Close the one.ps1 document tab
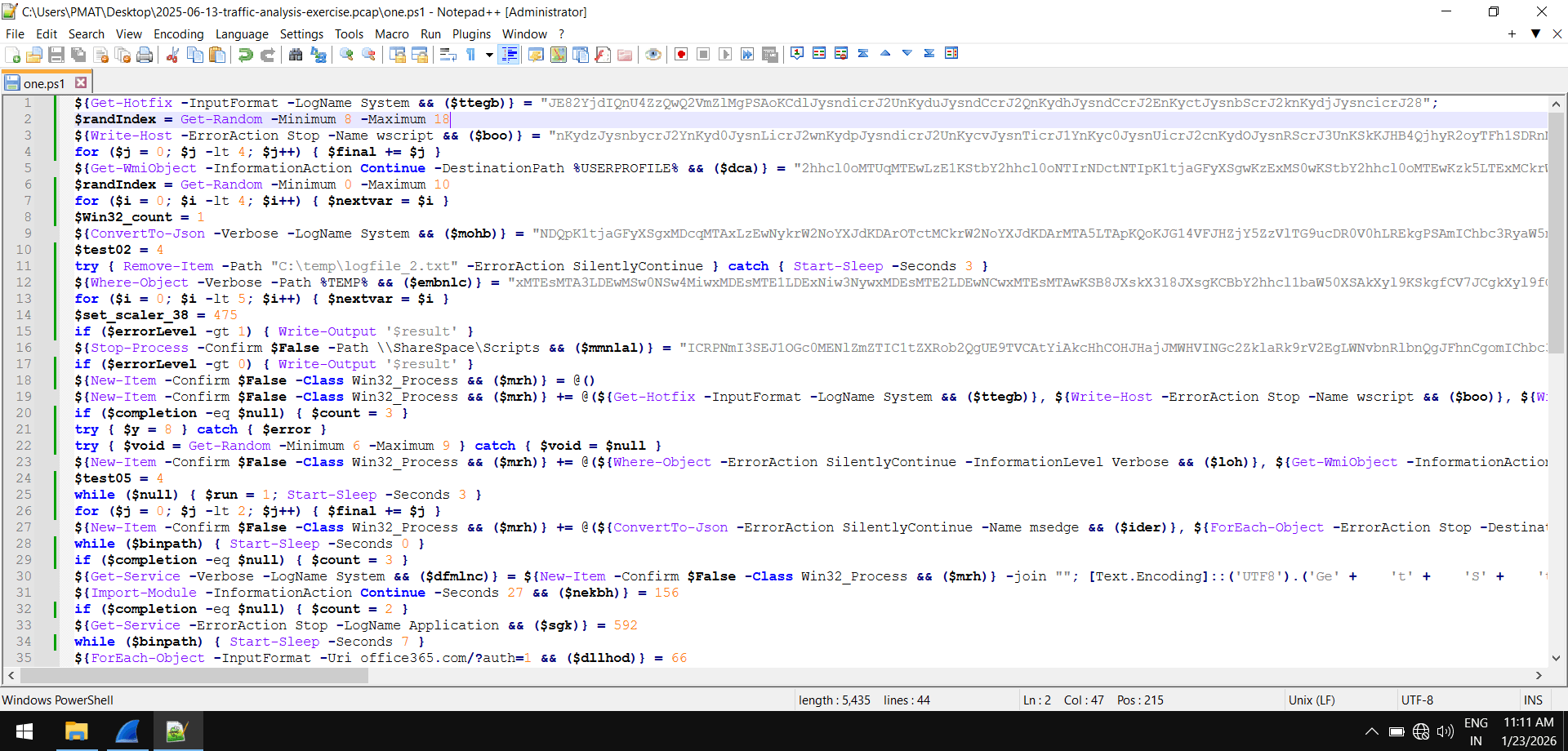The image size is (1568, 751). pos(81,82)
